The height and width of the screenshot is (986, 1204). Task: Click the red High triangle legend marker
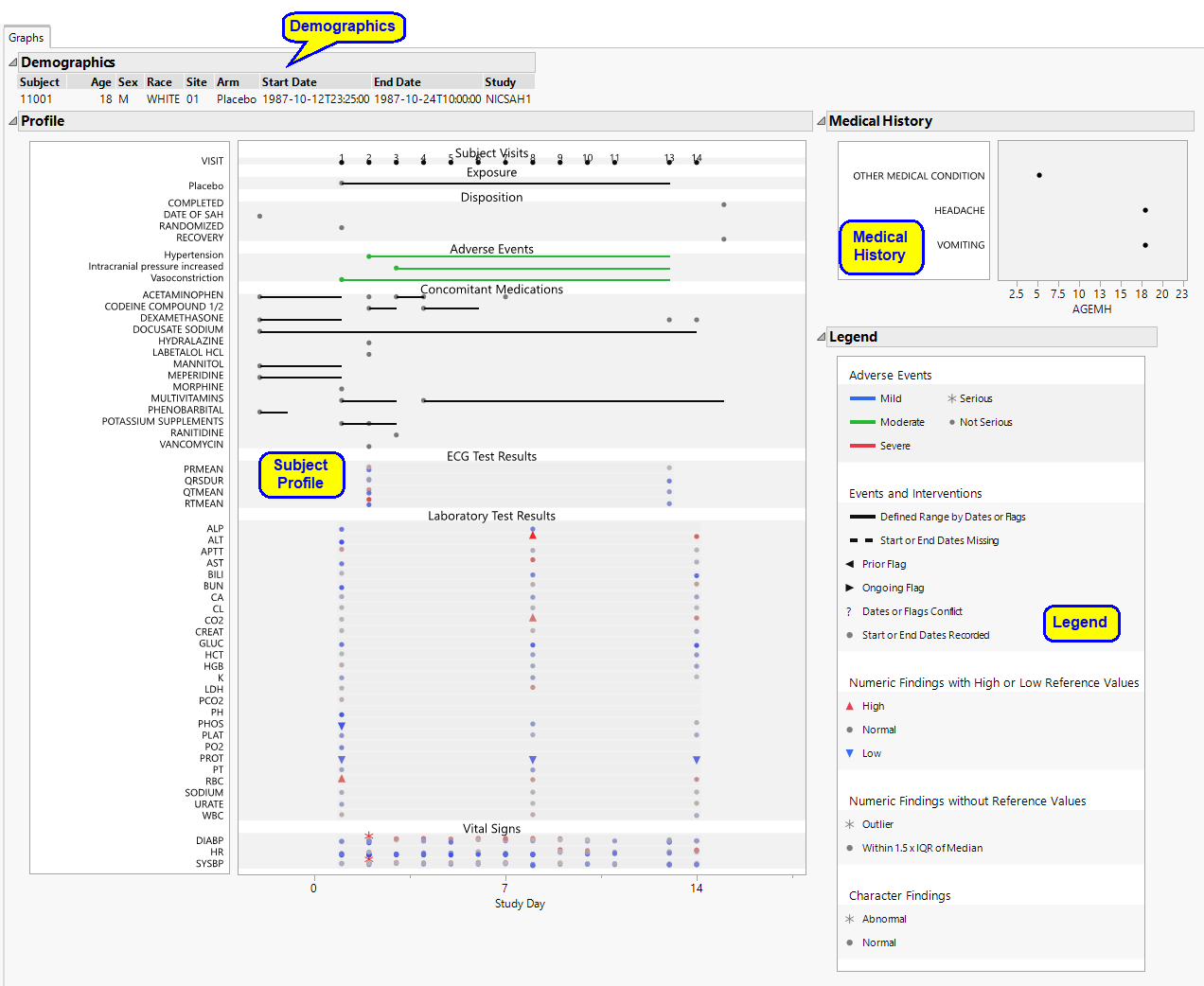850,706
